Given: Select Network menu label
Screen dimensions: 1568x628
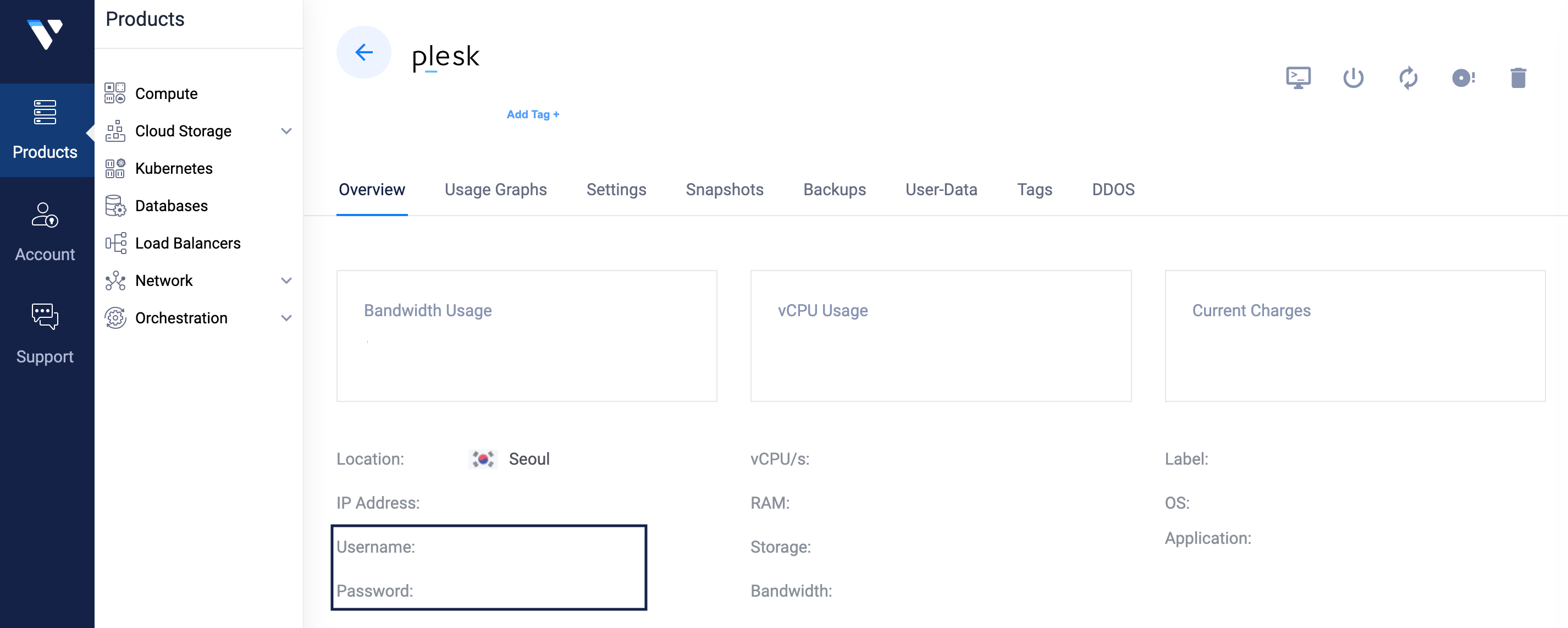Looking at the screenshot, I should pos(164,280).
